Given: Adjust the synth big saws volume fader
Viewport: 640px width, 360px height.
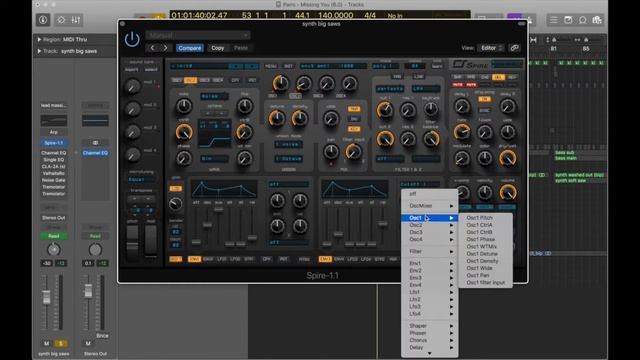Looking at the screenshot, I should pos(47,297).
